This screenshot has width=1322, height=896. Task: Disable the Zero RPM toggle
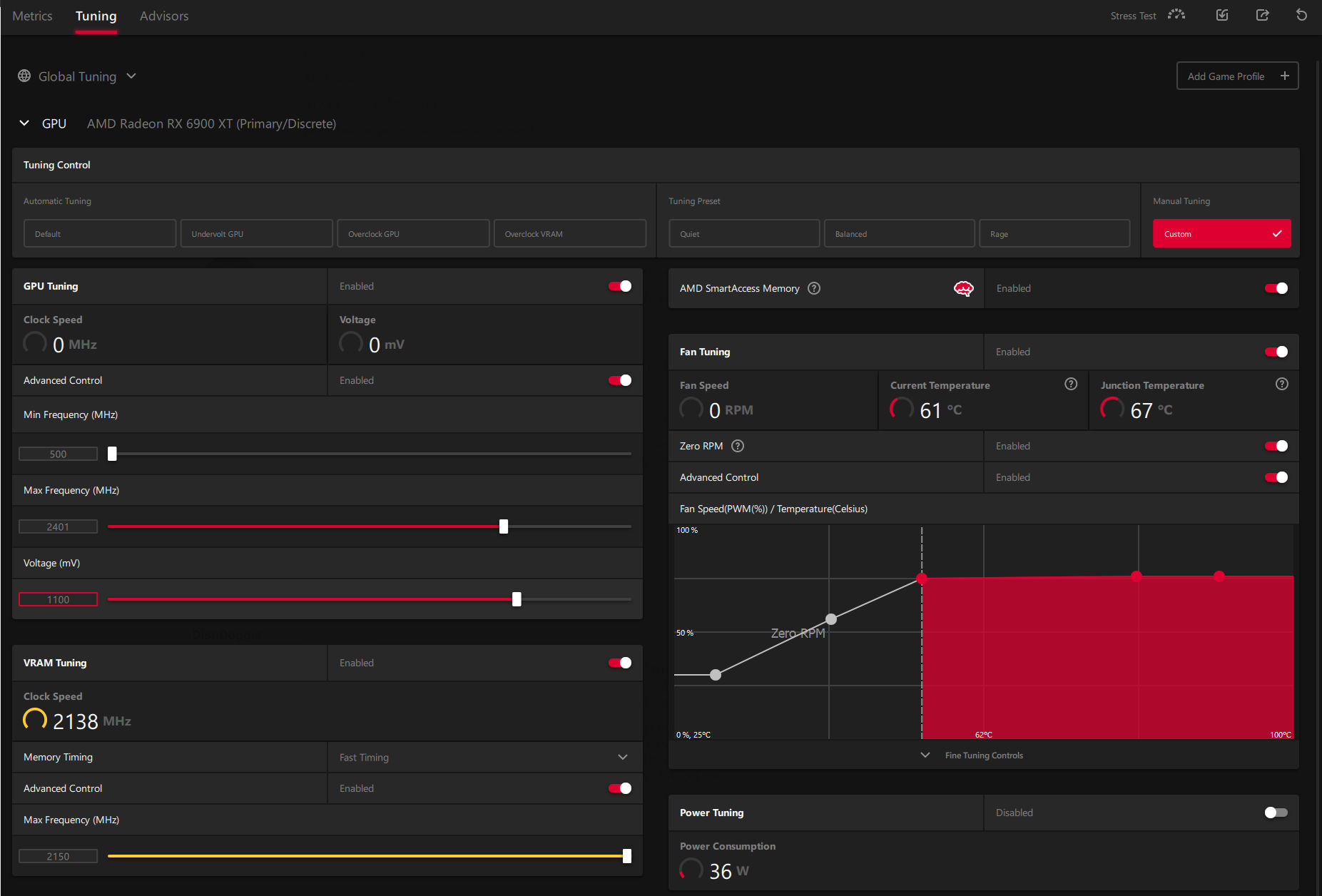coord(1276,446)
